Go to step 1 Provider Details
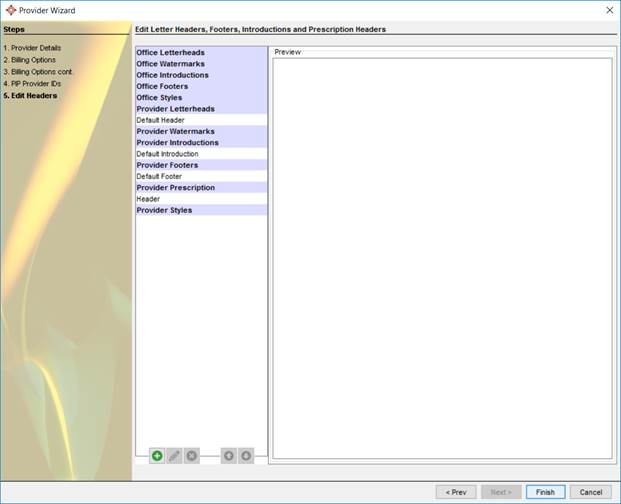 click(x=32, y=48)
